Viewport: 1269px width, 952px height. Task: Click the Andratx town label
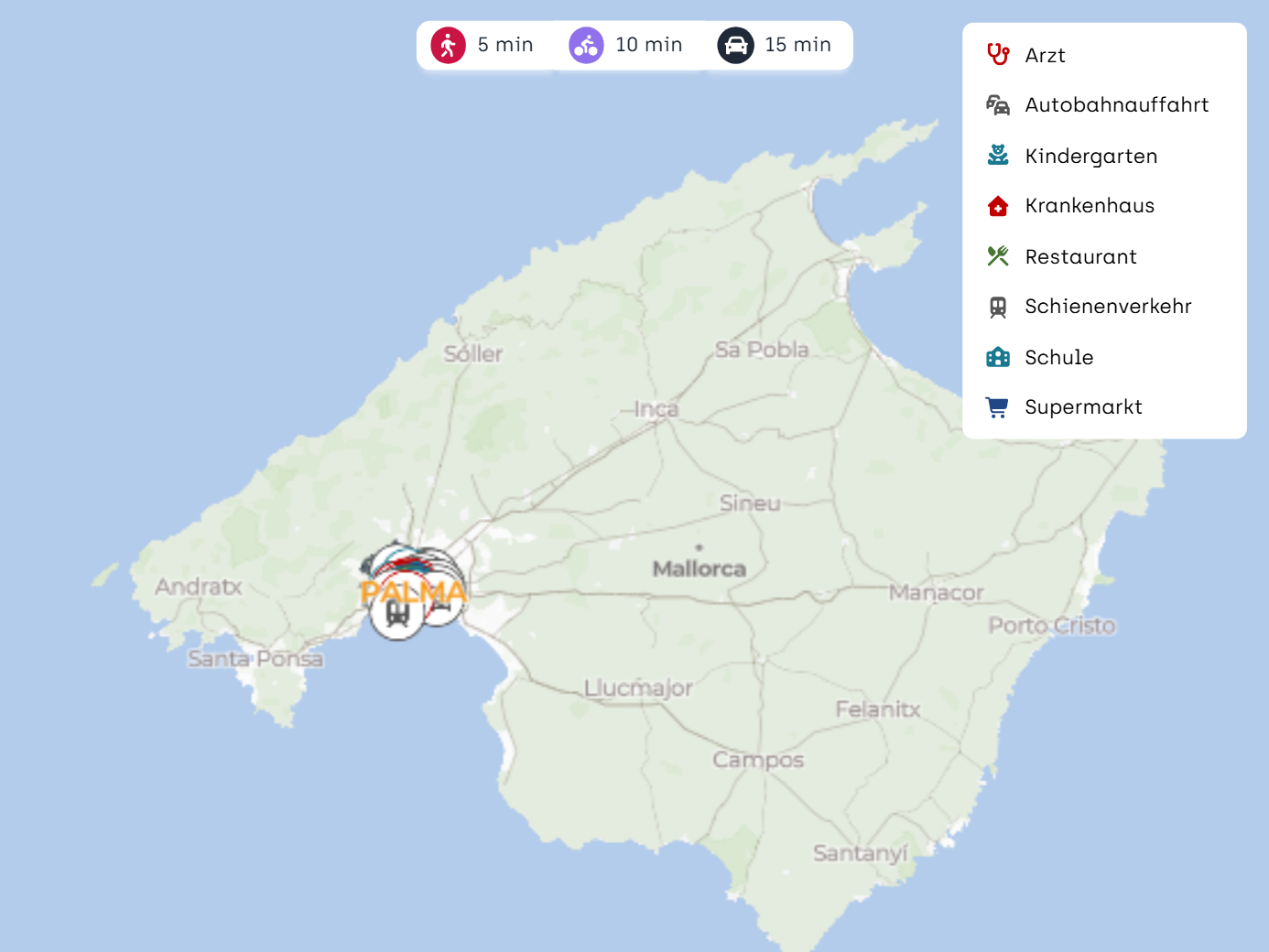[198, 587]
